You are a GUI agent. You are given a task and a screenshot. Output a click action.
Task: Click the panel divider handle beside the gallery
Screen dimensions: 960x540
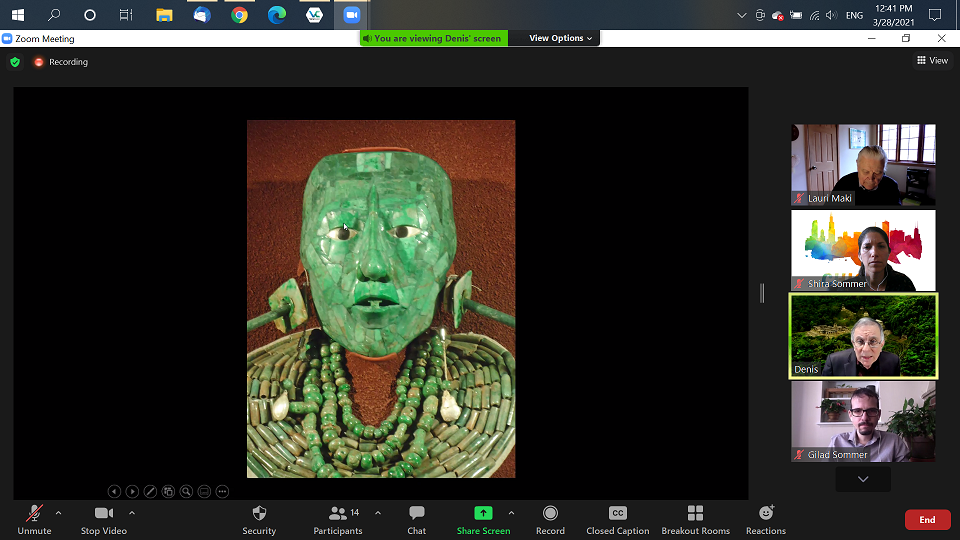(x=762, y=293)
